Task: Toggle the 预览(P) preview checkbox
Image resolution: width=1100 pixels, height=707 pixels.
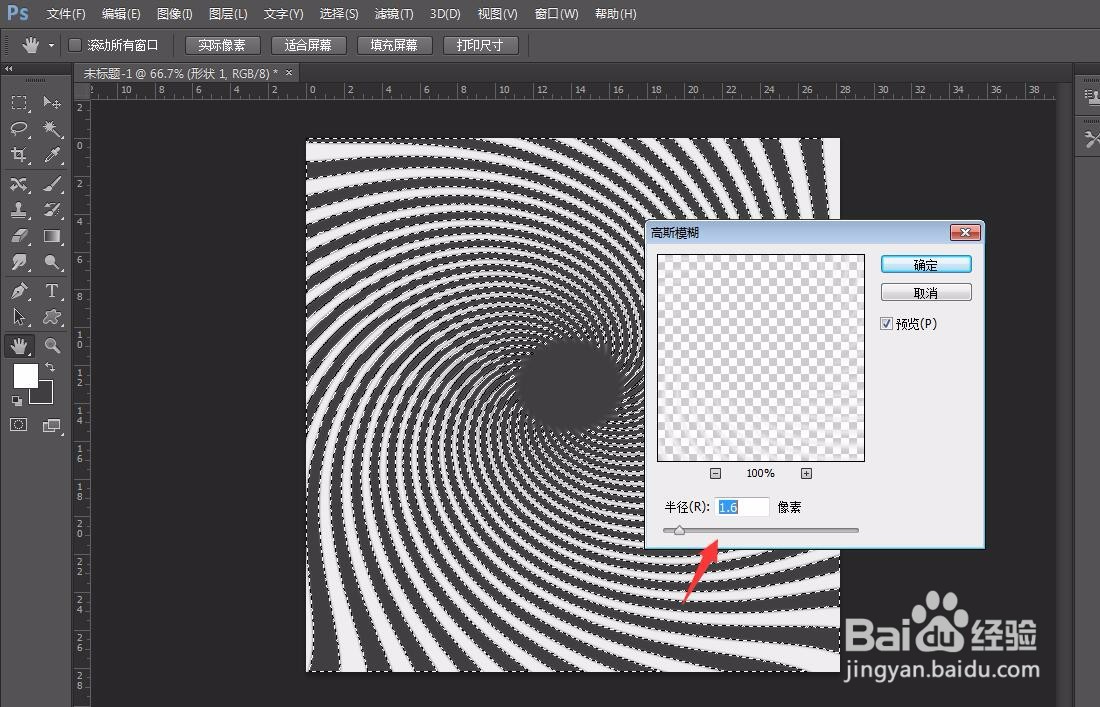Action: point(886,323)
